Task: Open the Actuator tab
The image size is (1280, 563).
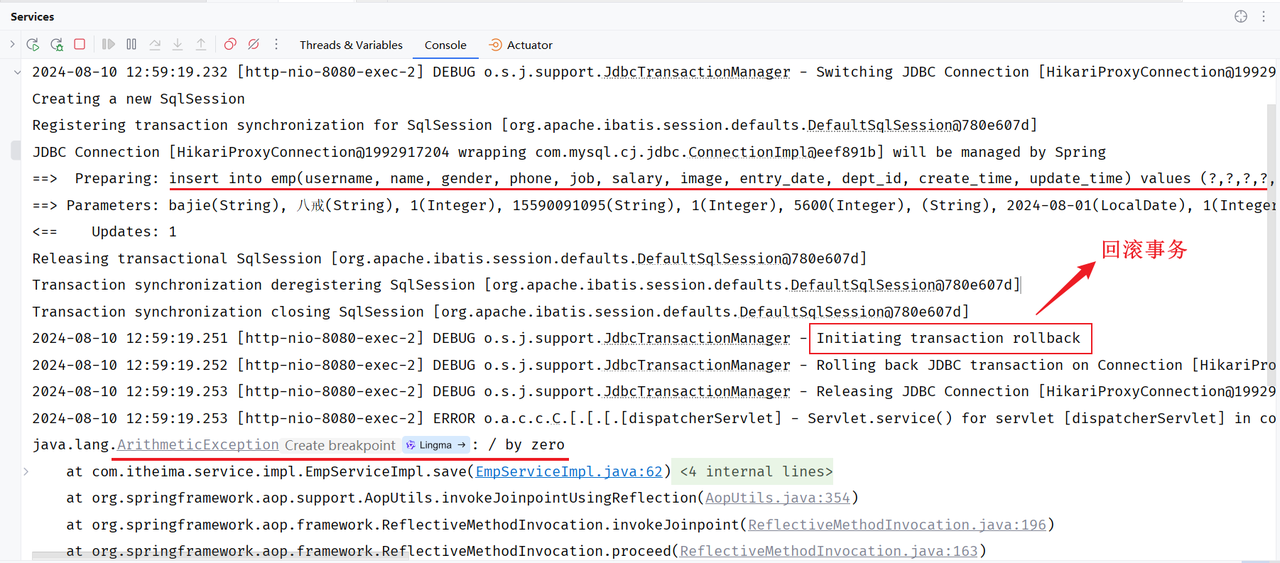Action: (x=520, y=45)
